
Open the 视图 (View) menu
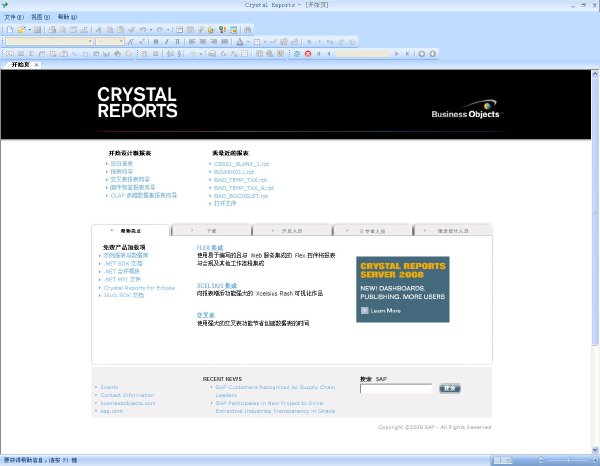[40, 17]
